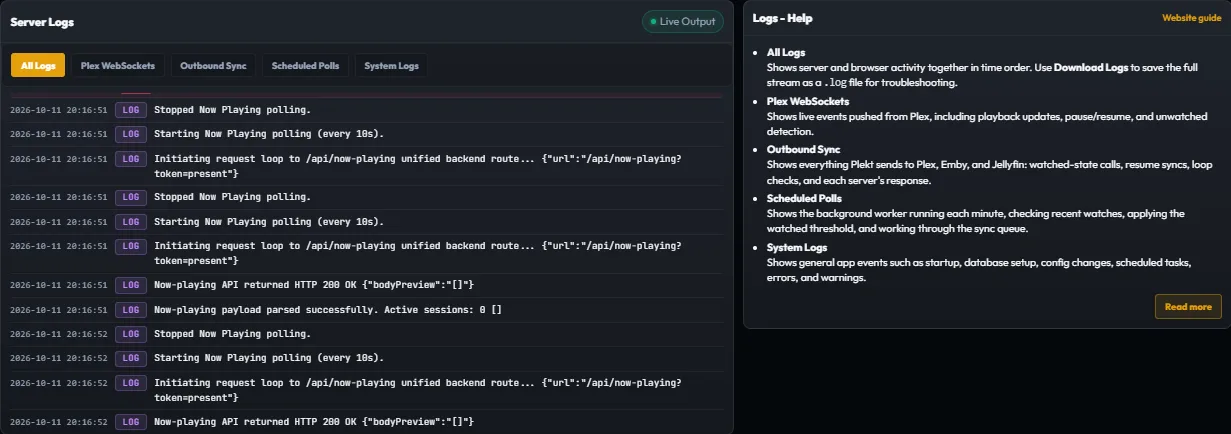Select the 20:16:52 'Stopped Now Playing polling' entry
The image size is (1231, 434).
pyautogui.click(x=366, y=333)
